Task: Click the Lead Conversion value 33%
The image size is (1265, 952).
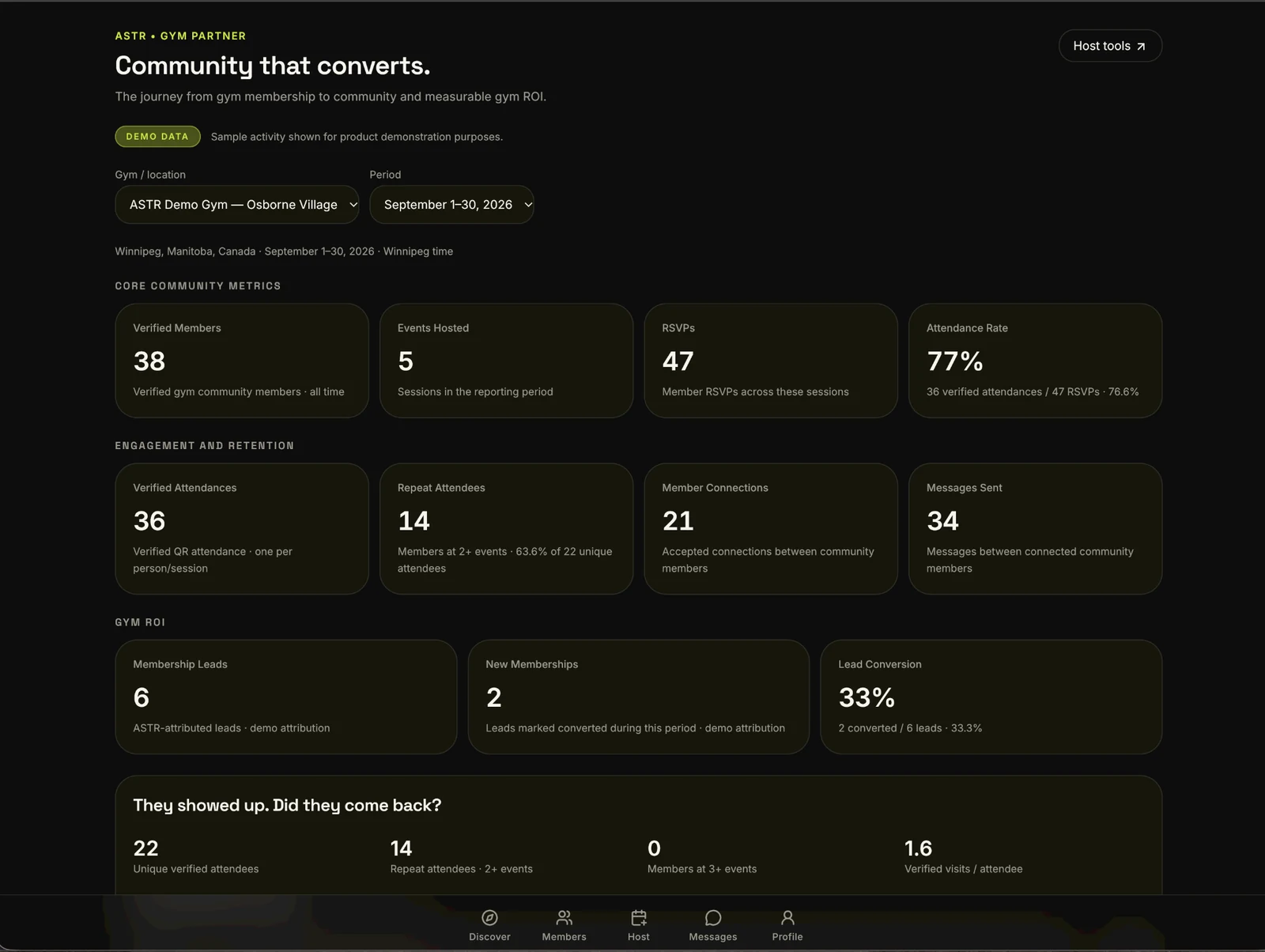Action: (x=867, y=697)
